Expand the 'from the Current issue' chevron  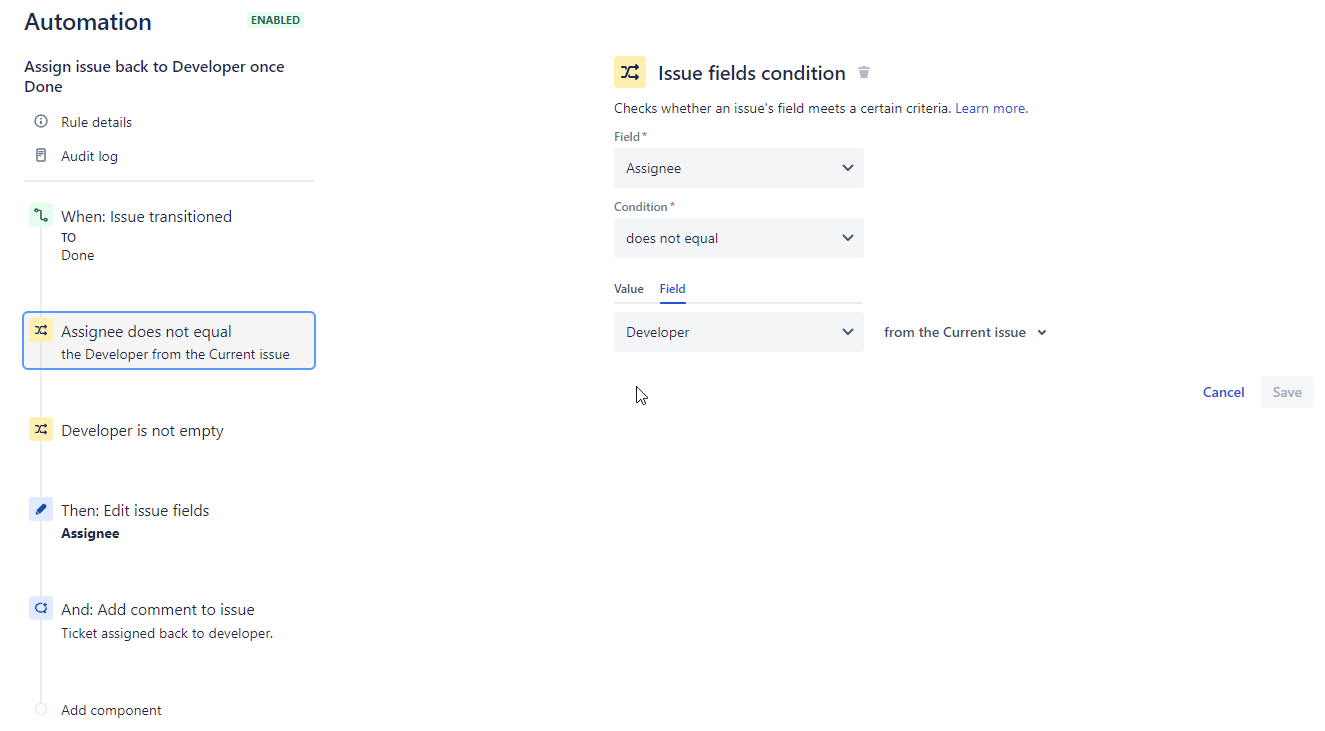[1042, 333]
